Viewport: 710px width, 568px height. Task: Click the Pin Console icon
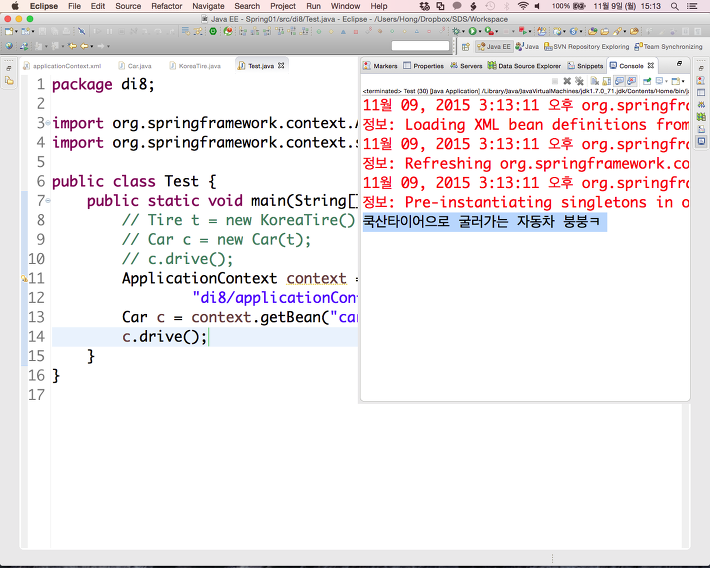[x=647, y=81]
